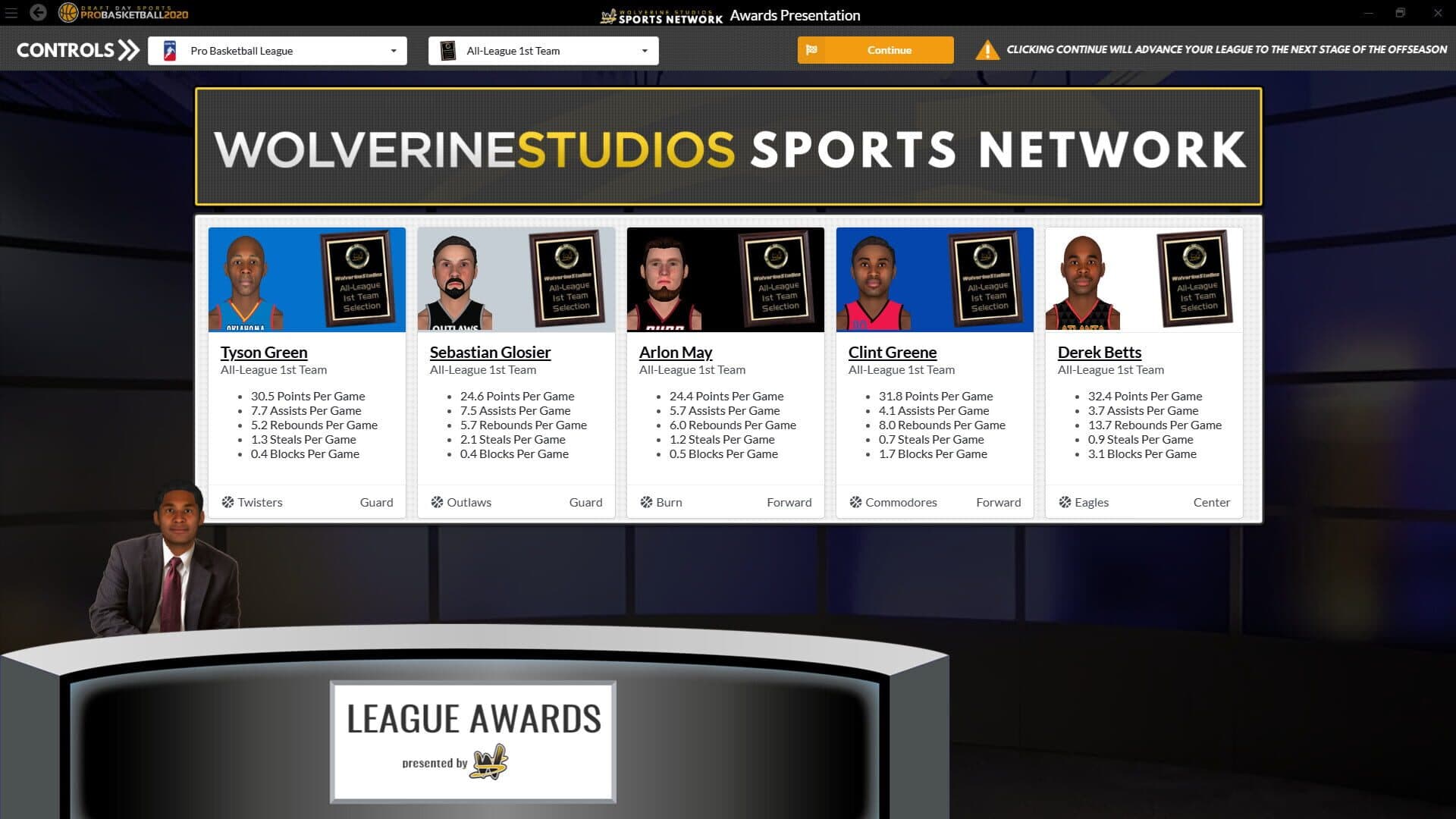The height and width of the screenshot is (819, 1456).
Task: Click the back arrow icon
Action: (x=38, y=13)
